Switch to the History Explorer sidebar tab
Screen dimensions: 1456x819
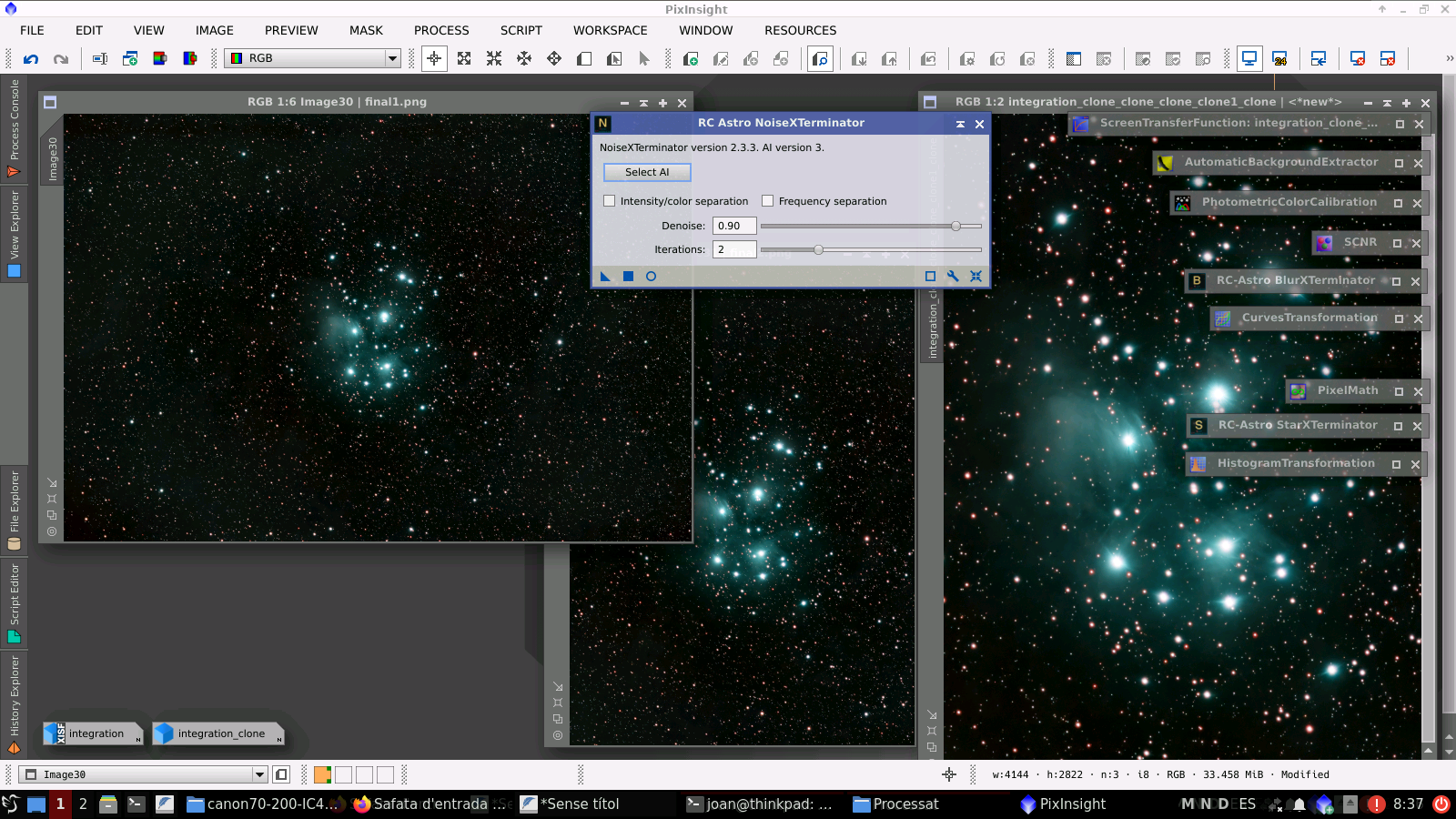click(x=14, y=701)
